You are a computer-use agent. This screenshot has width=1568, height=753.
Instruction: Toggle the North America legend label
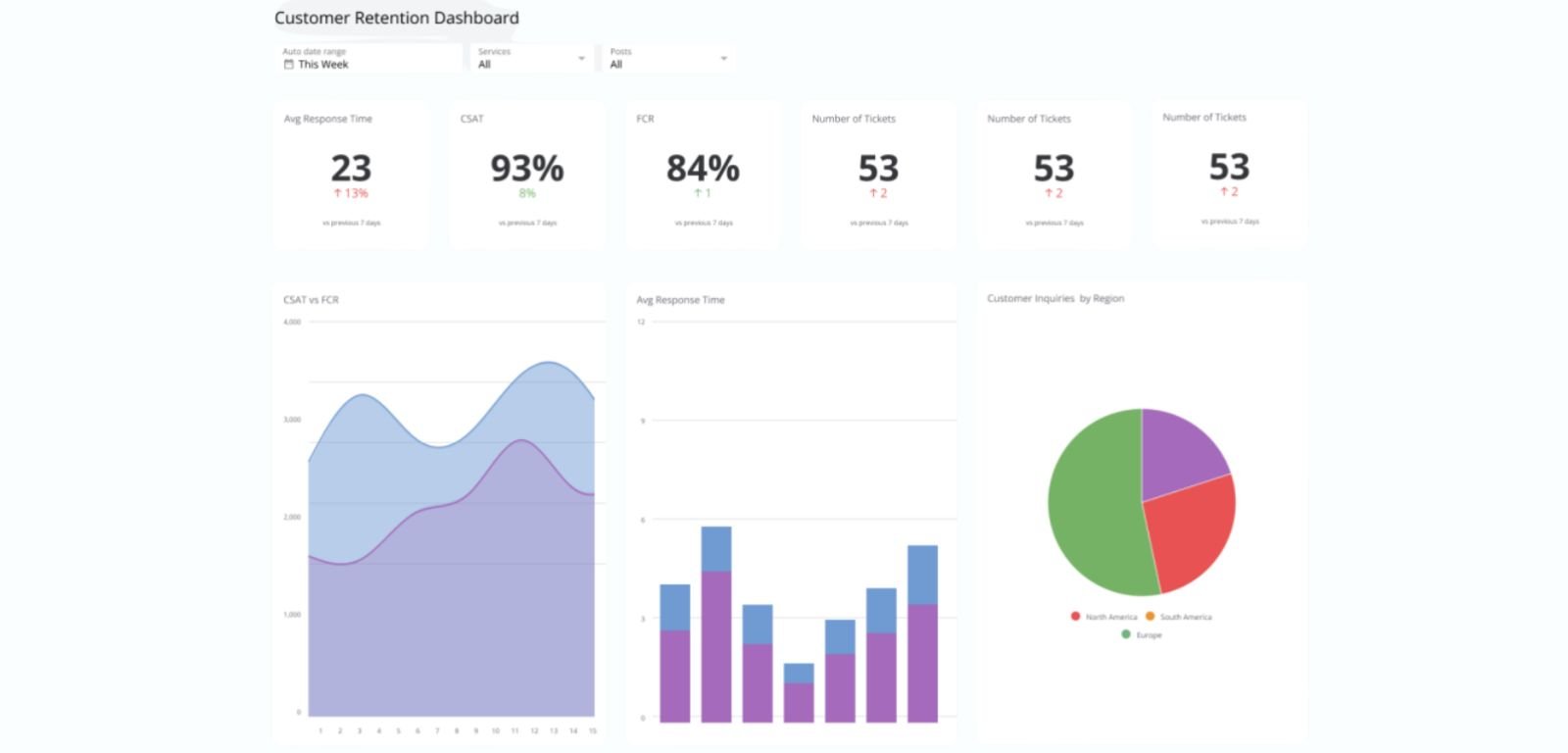pos(1111,618)
